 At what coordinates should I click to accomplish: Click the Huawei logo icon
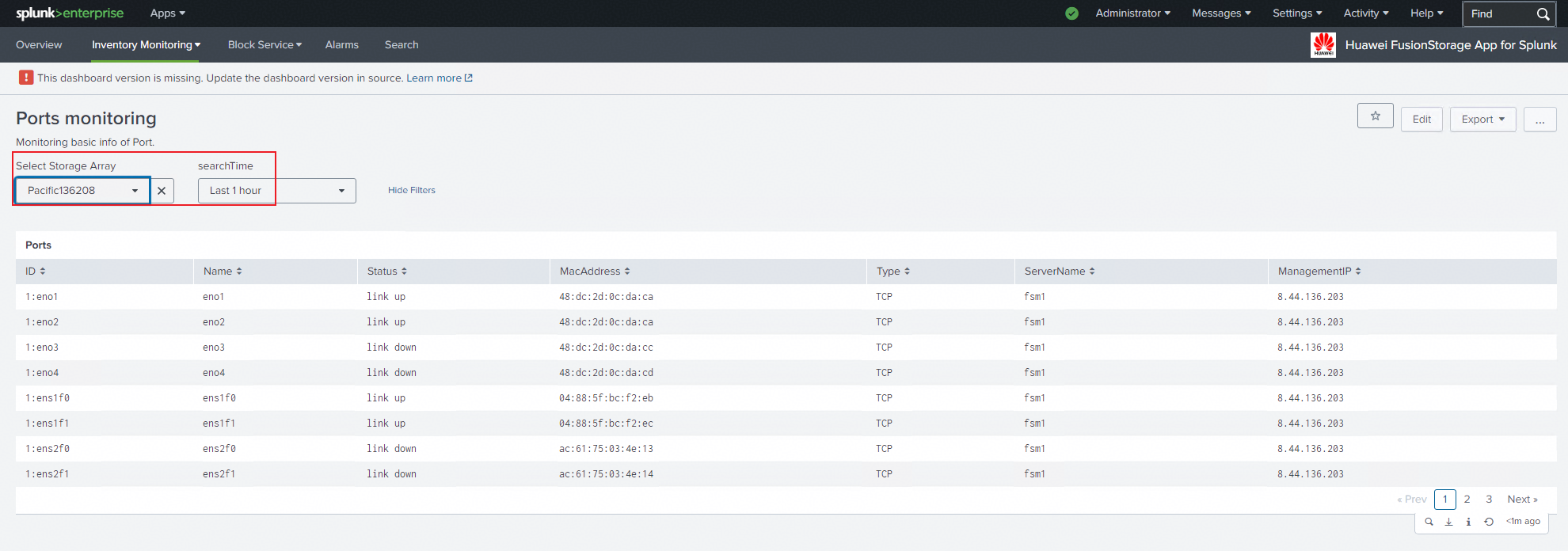[x=1323, y=45]
